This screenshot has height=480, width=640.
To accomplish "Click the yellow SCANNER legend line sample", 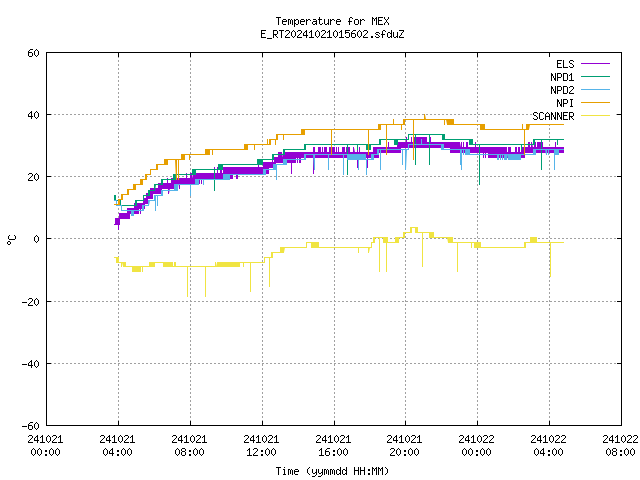I will 595,116.
